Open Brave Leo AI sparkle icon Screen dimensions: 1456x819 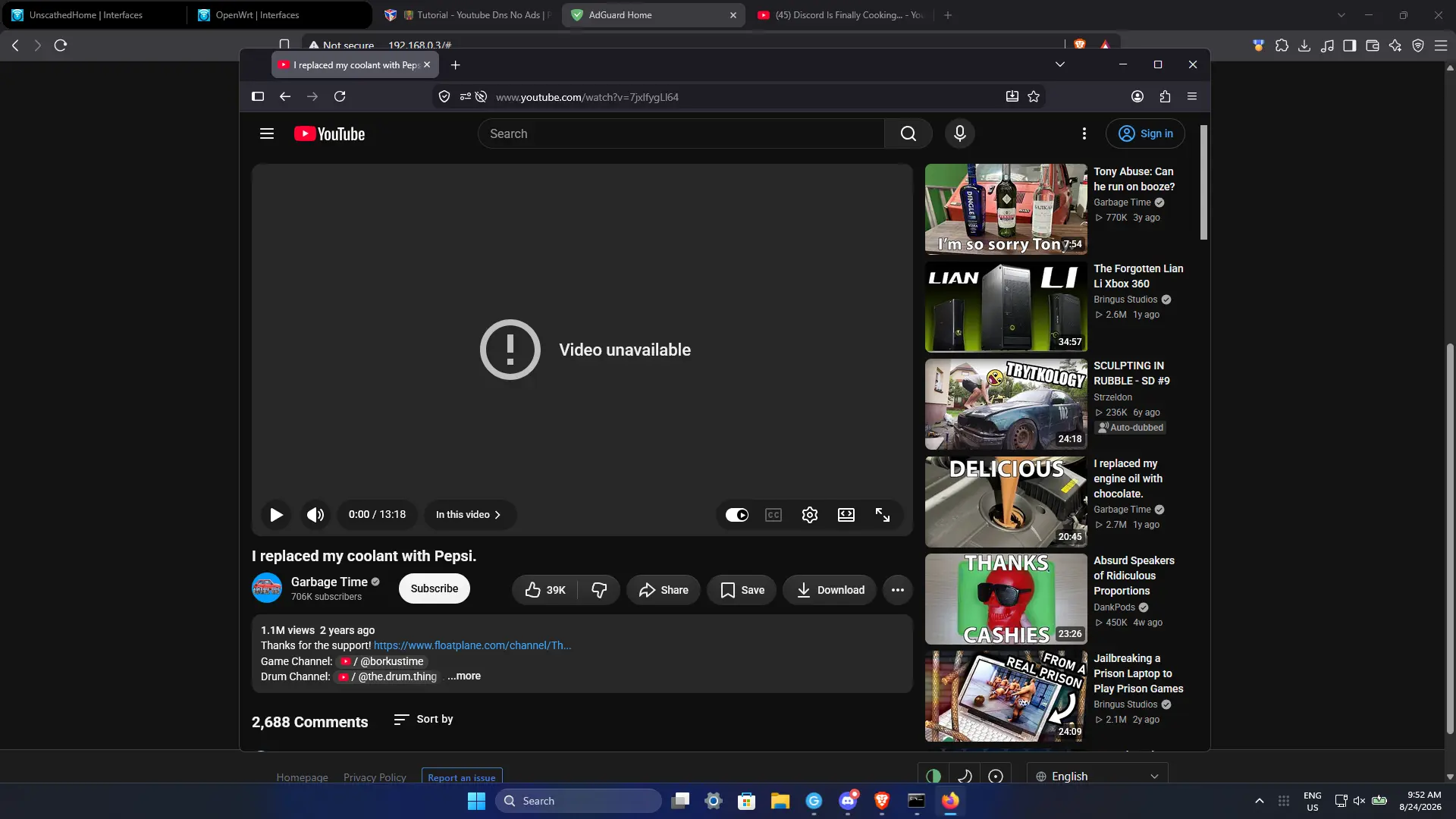point(1395,45)
